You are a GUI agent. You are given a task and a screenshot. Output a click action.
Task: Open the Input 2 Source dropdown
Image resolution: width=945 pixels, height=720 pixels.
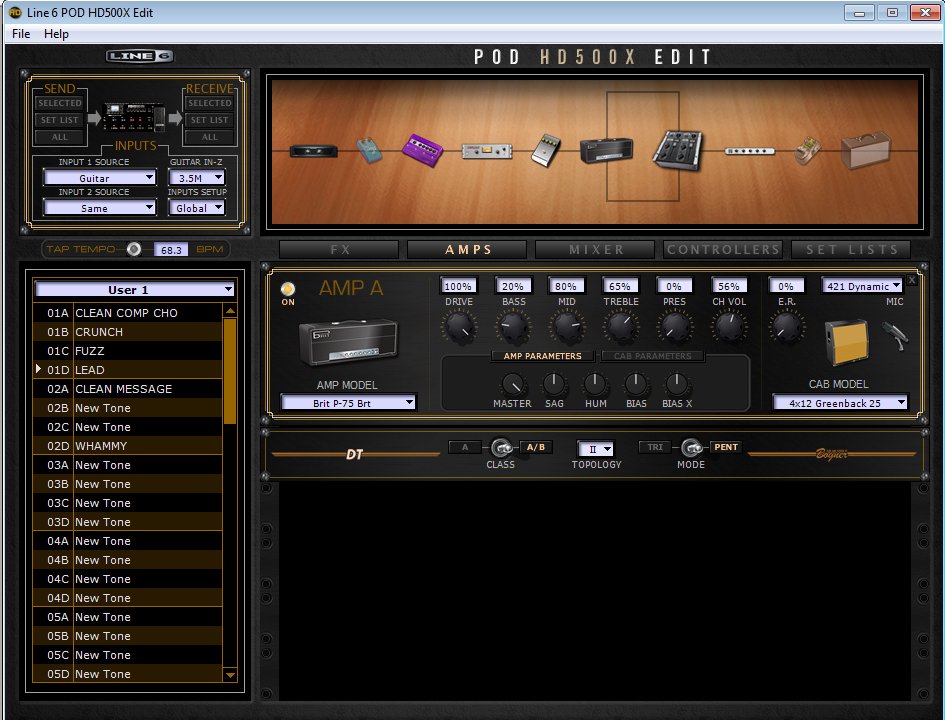tap(100, 208)
